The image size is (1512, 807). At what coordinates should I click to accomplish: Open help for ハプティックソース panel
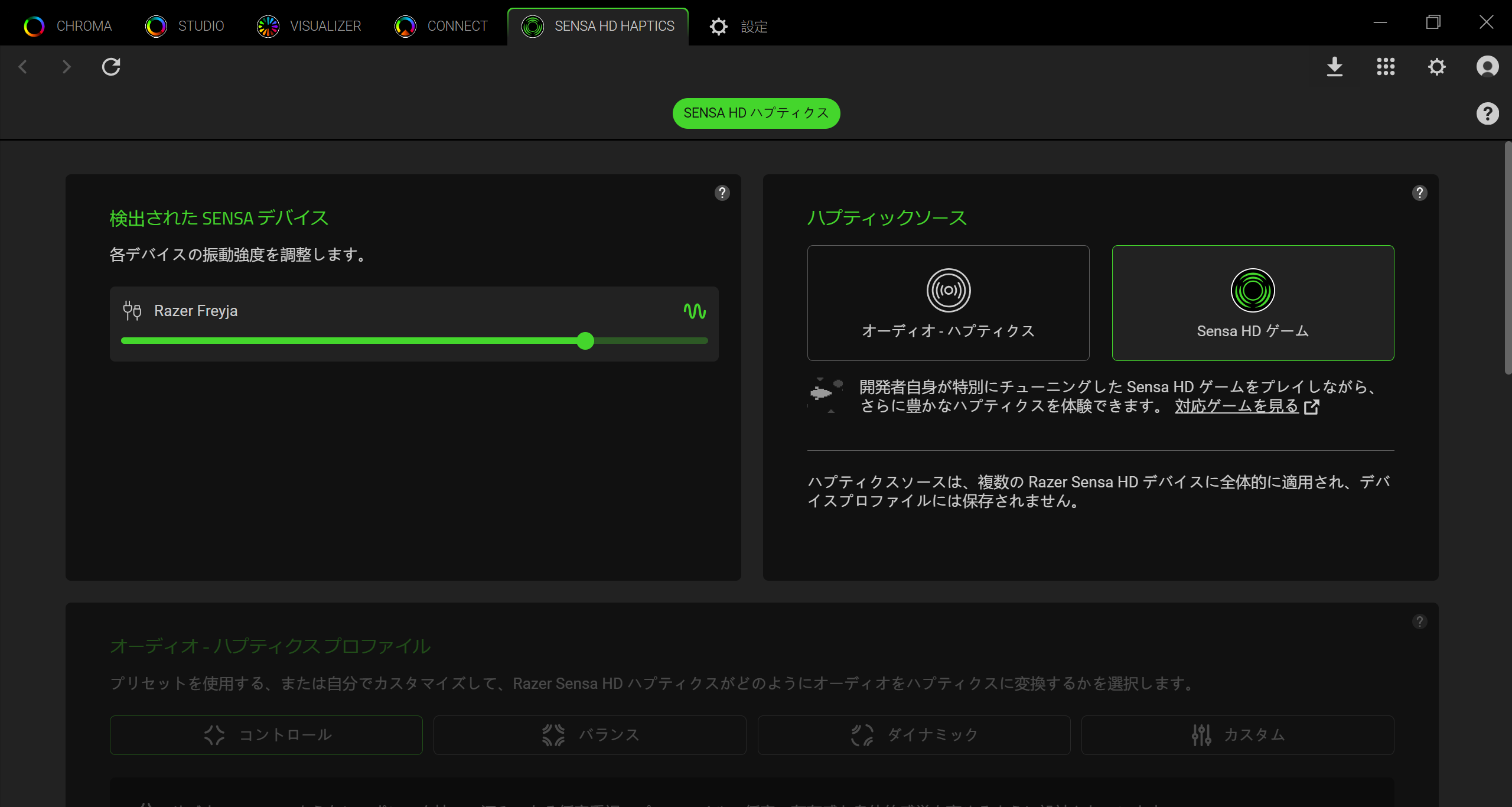pyautogui.click(x=1419, y=193)
